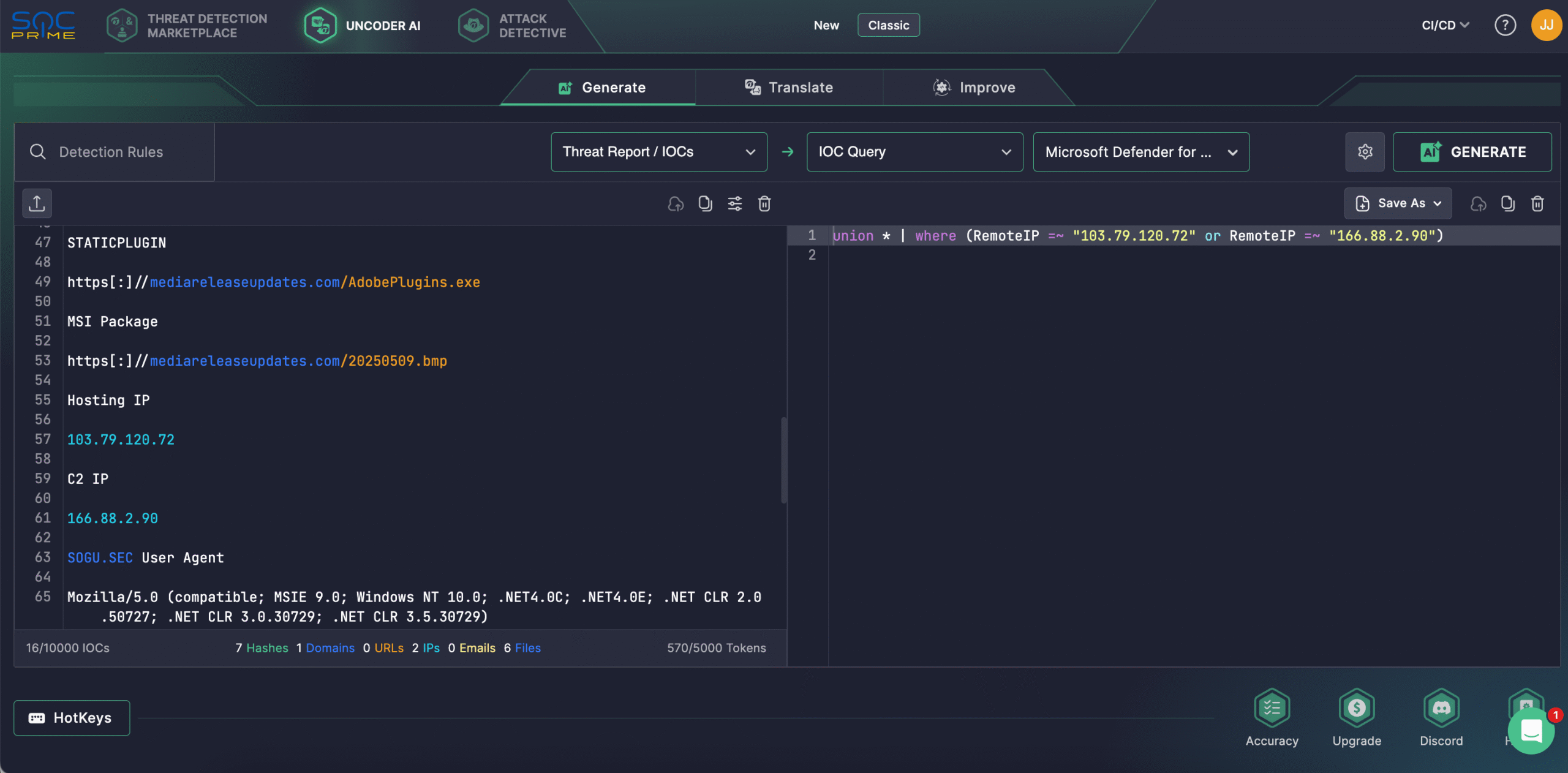Click the search magnifier icon

pyautogui.click(x=38, y=152)
